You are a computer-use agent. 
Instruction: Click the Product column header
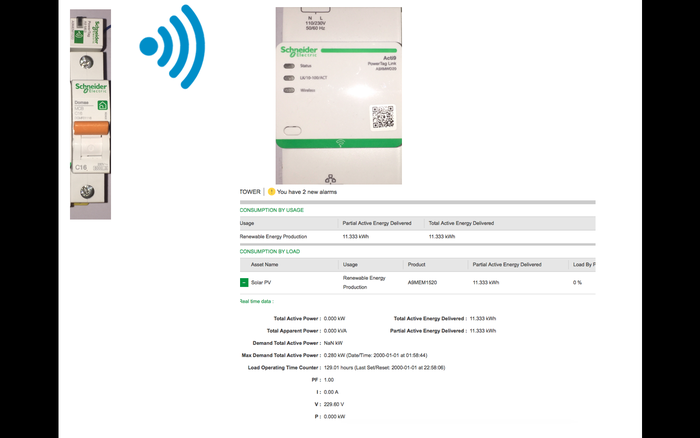point(416,265)
